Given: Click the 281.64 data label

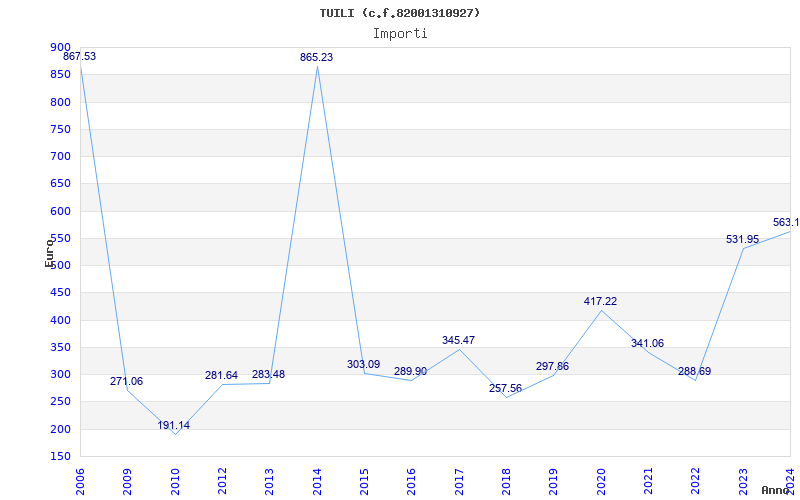Looking at the screenshot, I should point(221,376).
